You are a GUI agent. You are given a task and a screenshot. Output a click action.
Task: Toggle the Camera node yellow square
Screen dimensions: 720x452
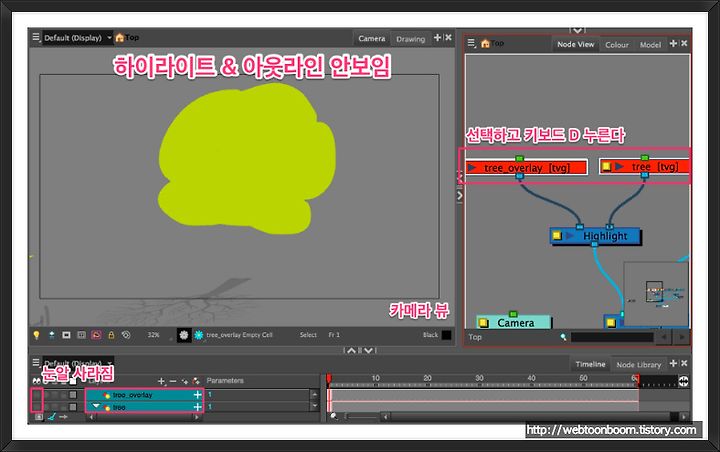point(484,323)
